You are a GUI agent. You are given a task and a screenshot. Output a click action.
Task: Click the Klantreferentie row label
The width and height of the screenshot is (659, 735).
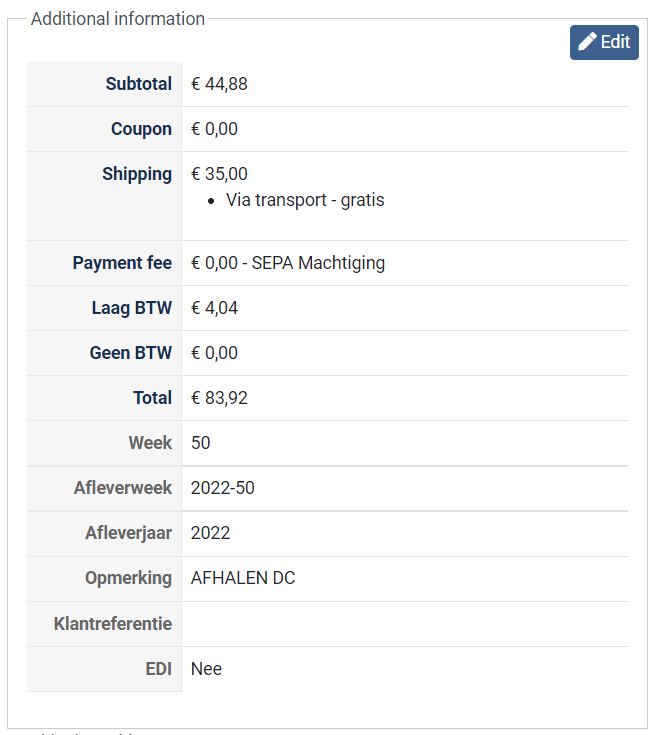tap(113, 624)
